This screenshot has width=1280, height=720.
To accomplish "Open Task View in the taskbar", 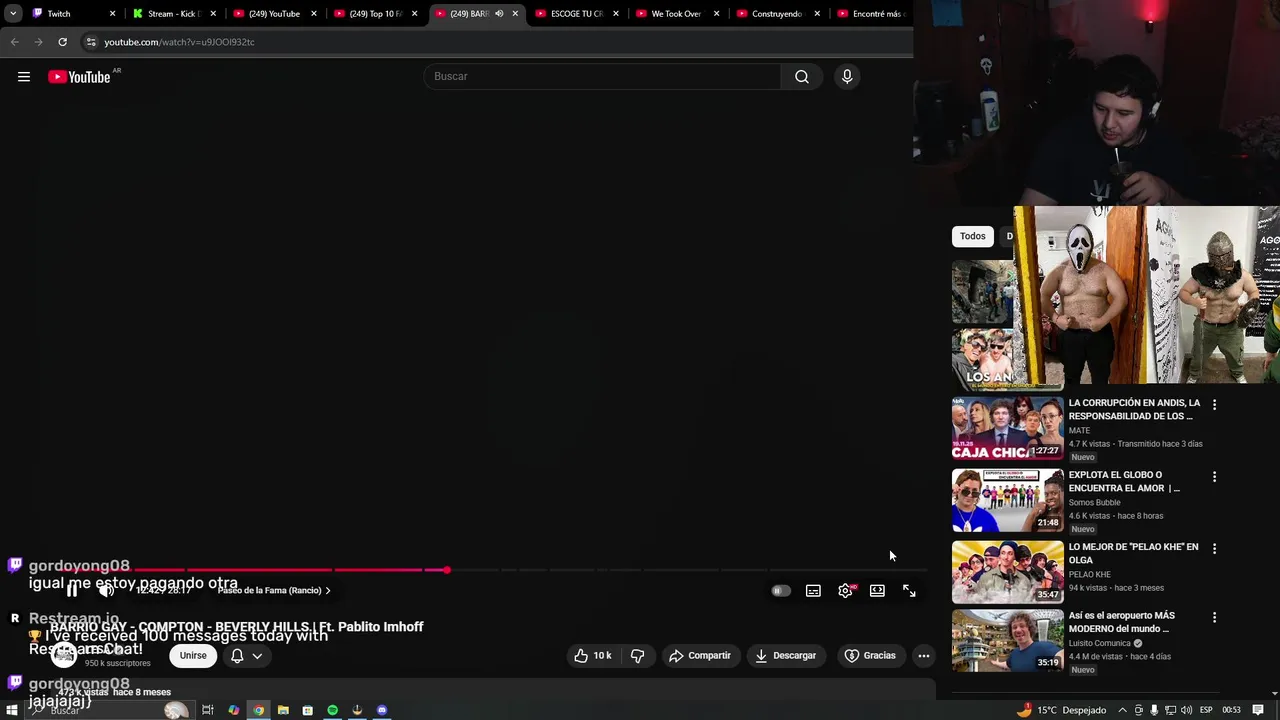I will [208, 710].
